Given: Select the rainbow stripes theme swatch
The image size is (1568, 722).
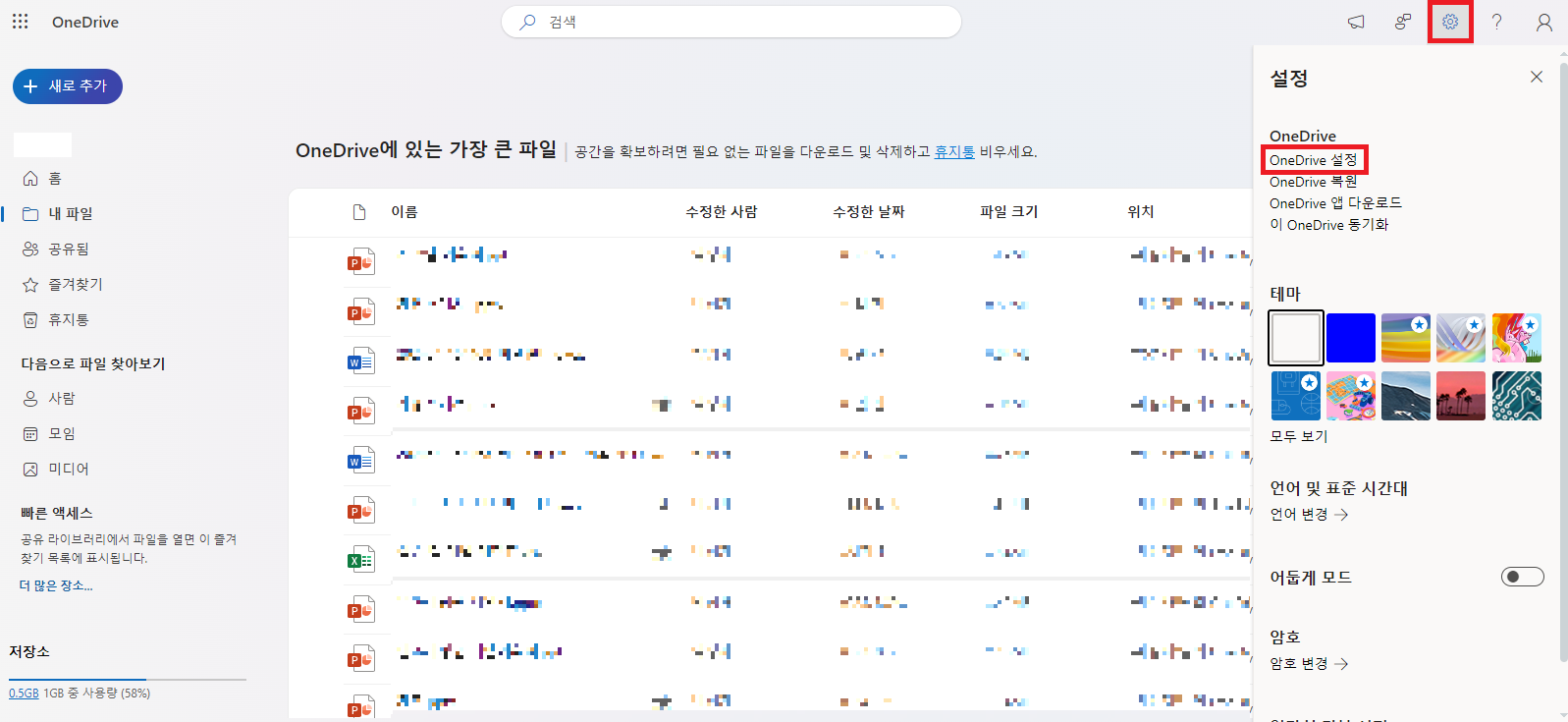Looking at the screenshot, I should click(1406, 338).
